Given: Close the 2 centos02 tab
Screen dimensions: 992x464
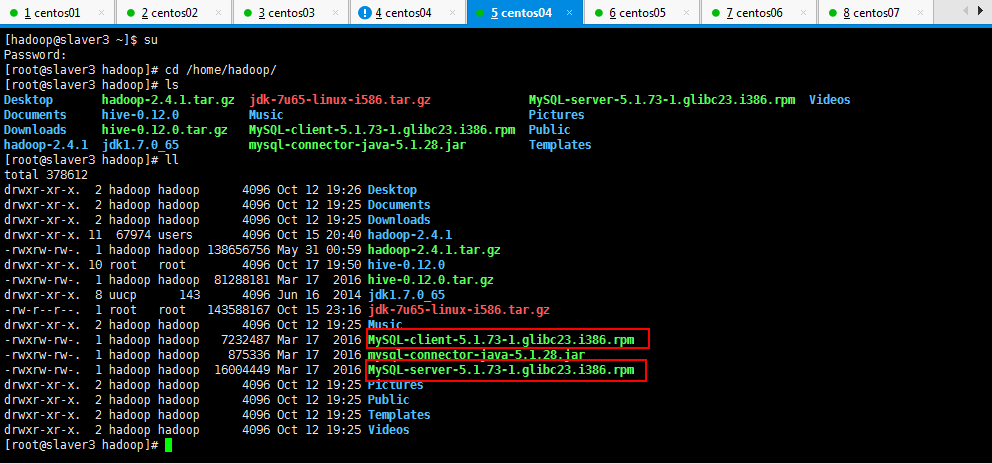Looking at the screenshot, I should [x=219, y=13].
